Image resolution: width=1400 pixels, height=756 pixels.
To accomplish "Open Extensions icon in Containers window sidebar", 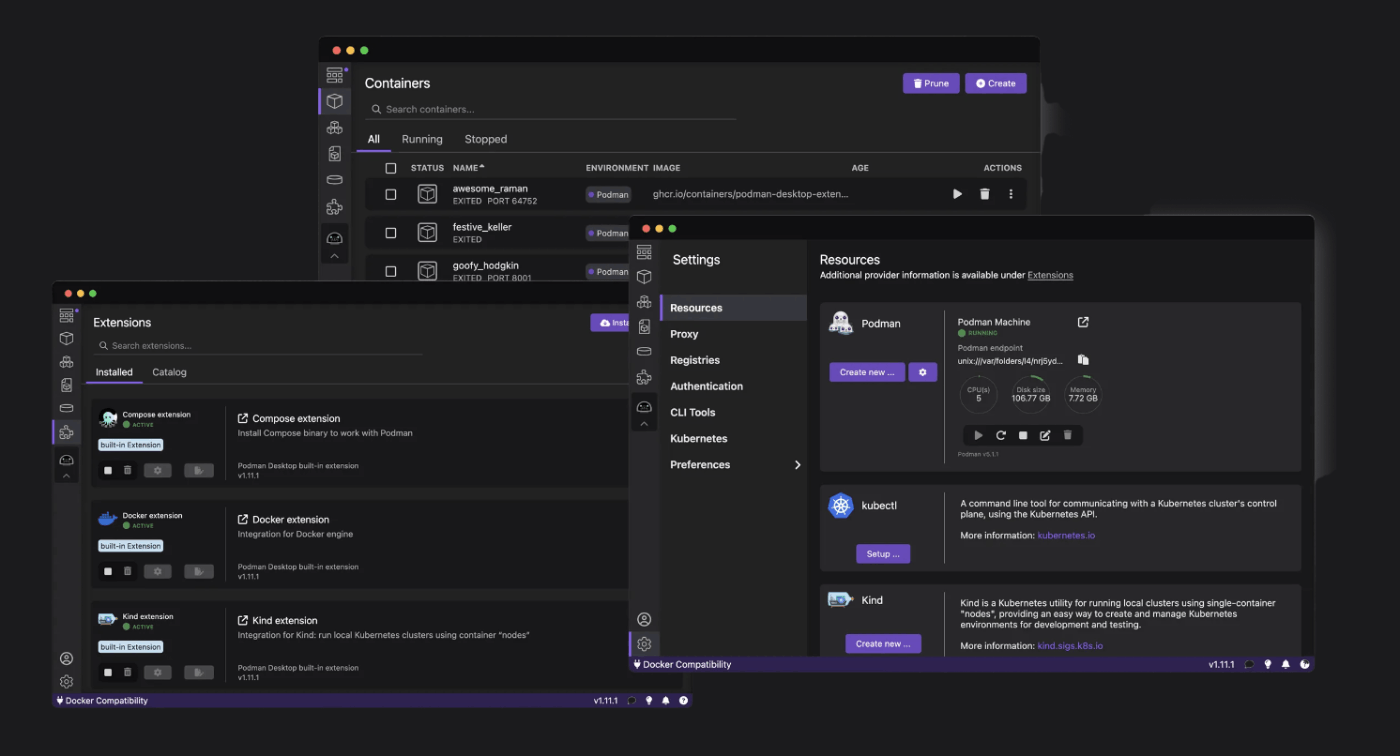I will click(x=335, y=207).
